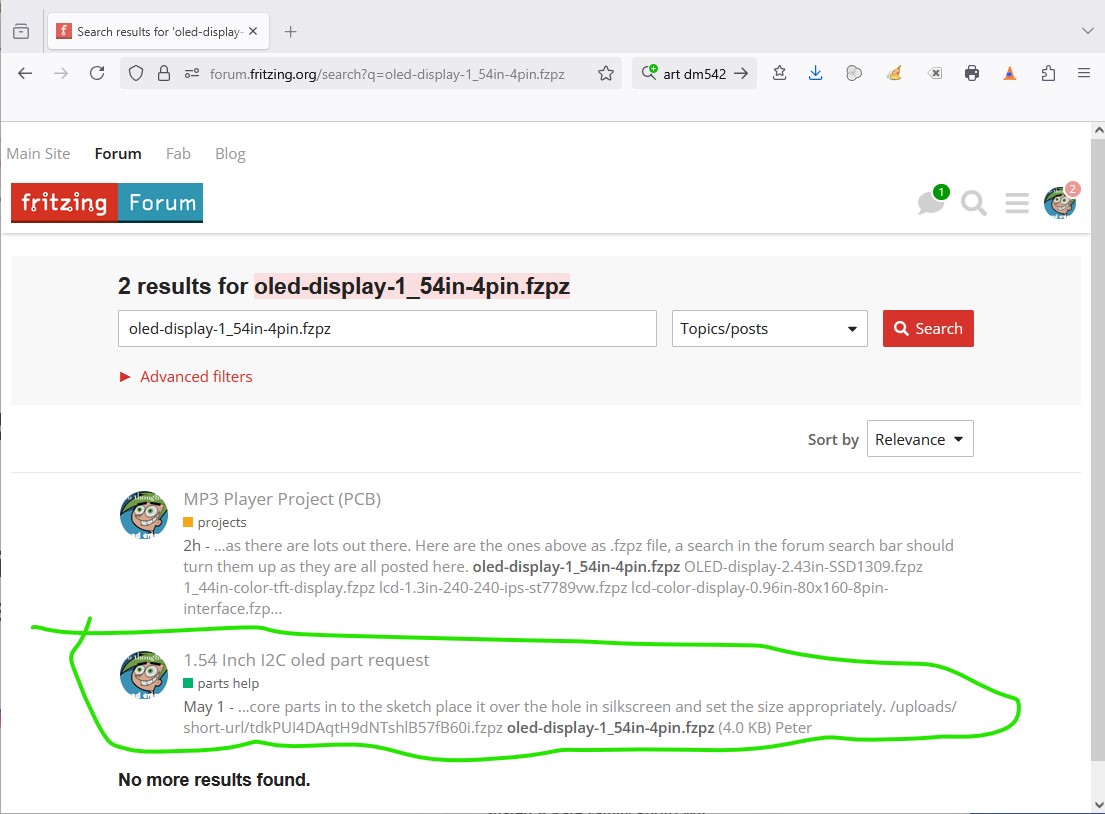Open the forum hamburger menu
Viewport: 1105px width, 814px height.
click(x=1016, y=203)
